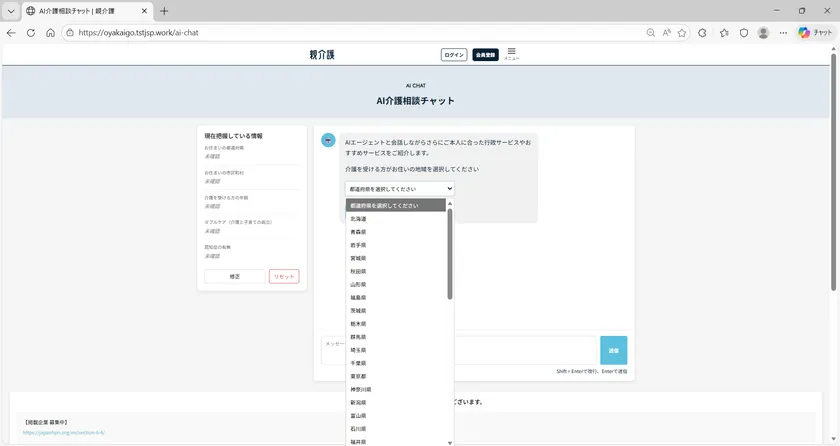This screenshot has width=840, height=446.
Task: Select 北海道 from the prefecture list
Action: [x=358, y=218]
